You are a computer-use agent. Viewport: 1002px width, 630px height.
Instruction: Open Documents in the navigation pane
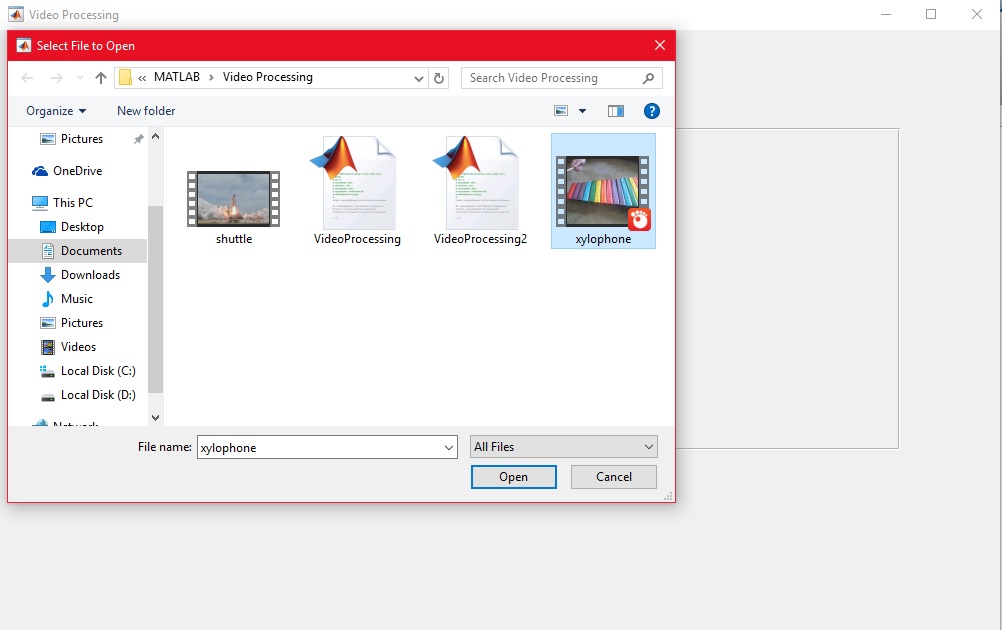coord(91,251)
